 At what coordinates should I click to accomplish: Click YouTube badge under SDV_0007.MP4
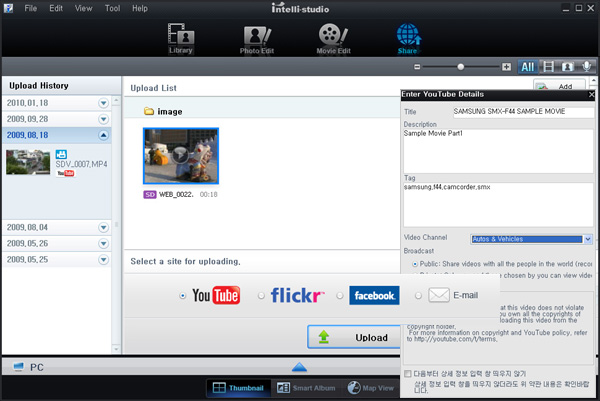[x=65, y=173]
